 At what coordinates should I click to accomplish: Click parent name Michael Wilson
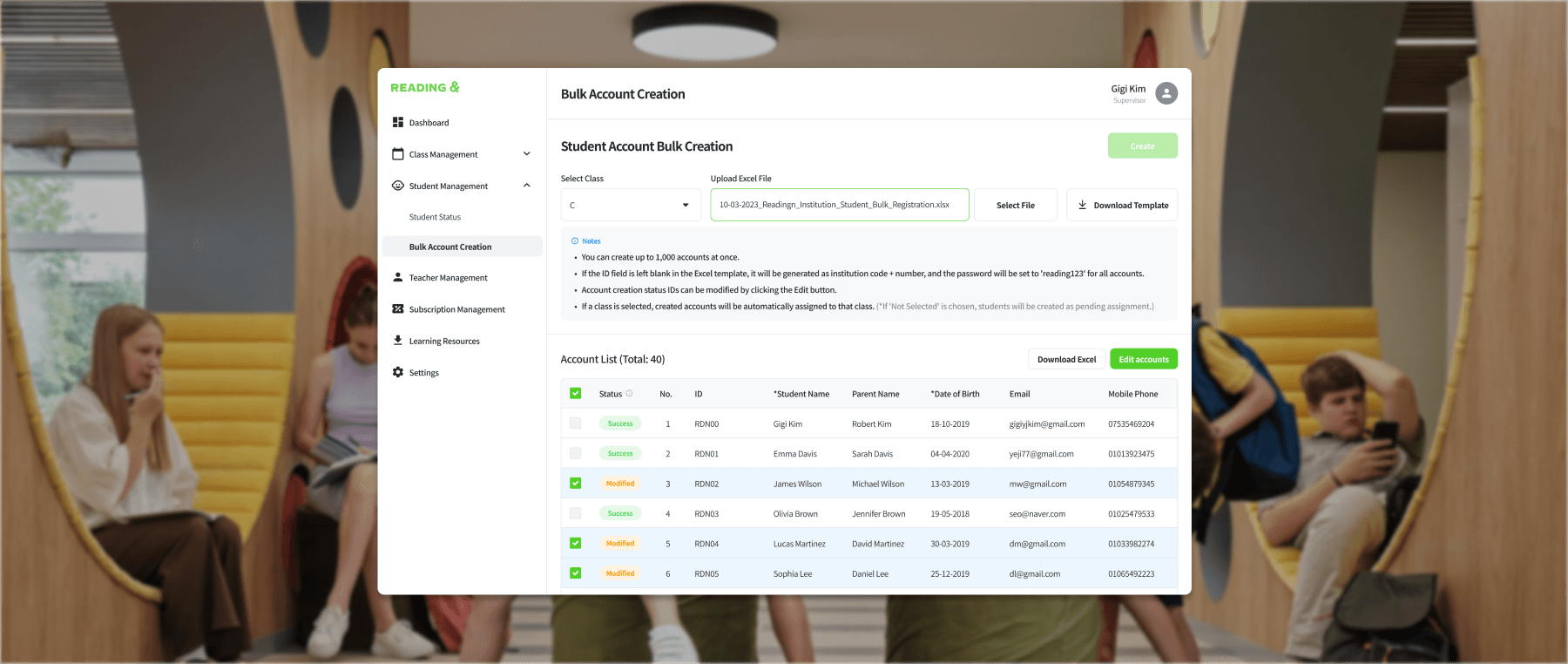coord(878,484)
